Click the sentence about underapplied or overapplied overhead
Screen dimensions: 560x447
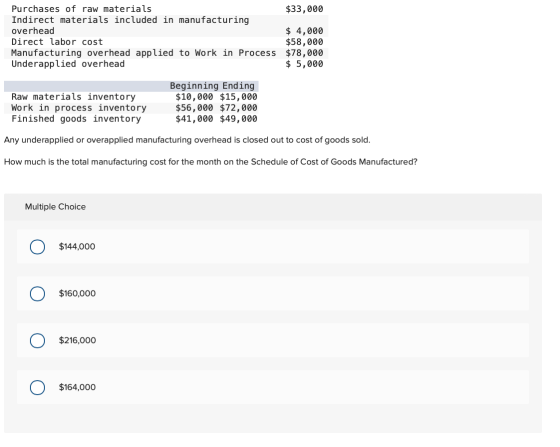187,140
